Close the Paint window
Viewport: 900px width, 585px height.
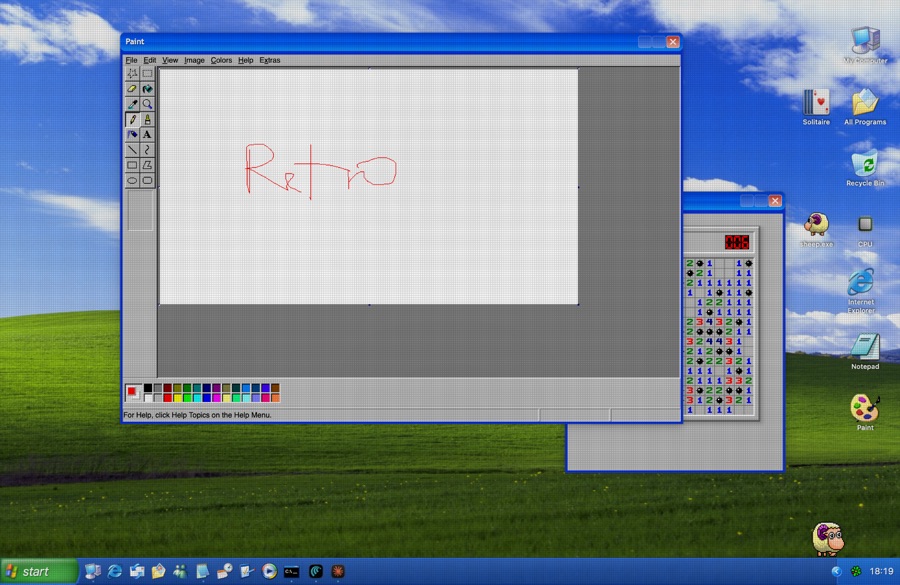673,42
